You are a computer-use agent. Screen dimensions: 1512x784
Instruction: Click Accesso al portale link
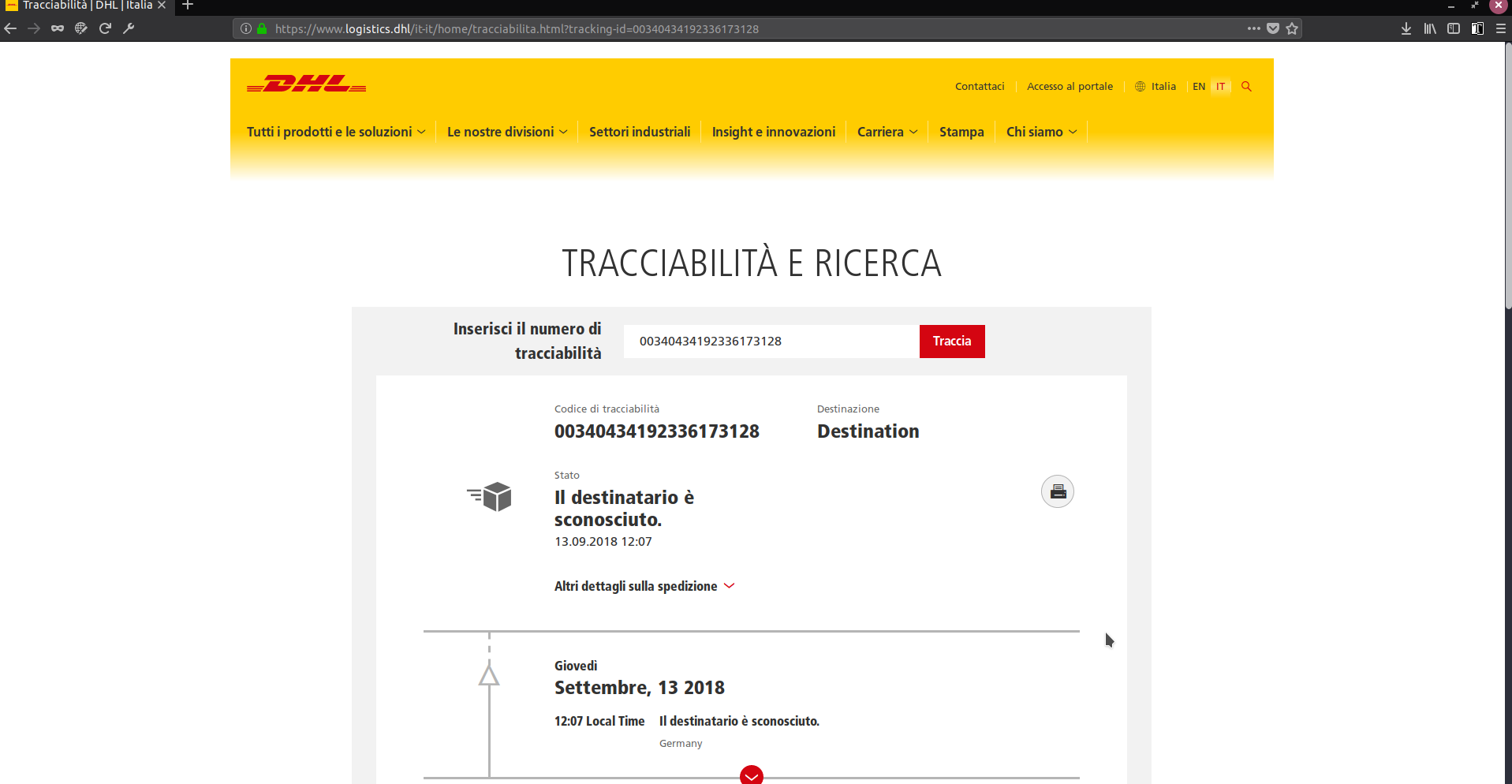(1070, 87)
